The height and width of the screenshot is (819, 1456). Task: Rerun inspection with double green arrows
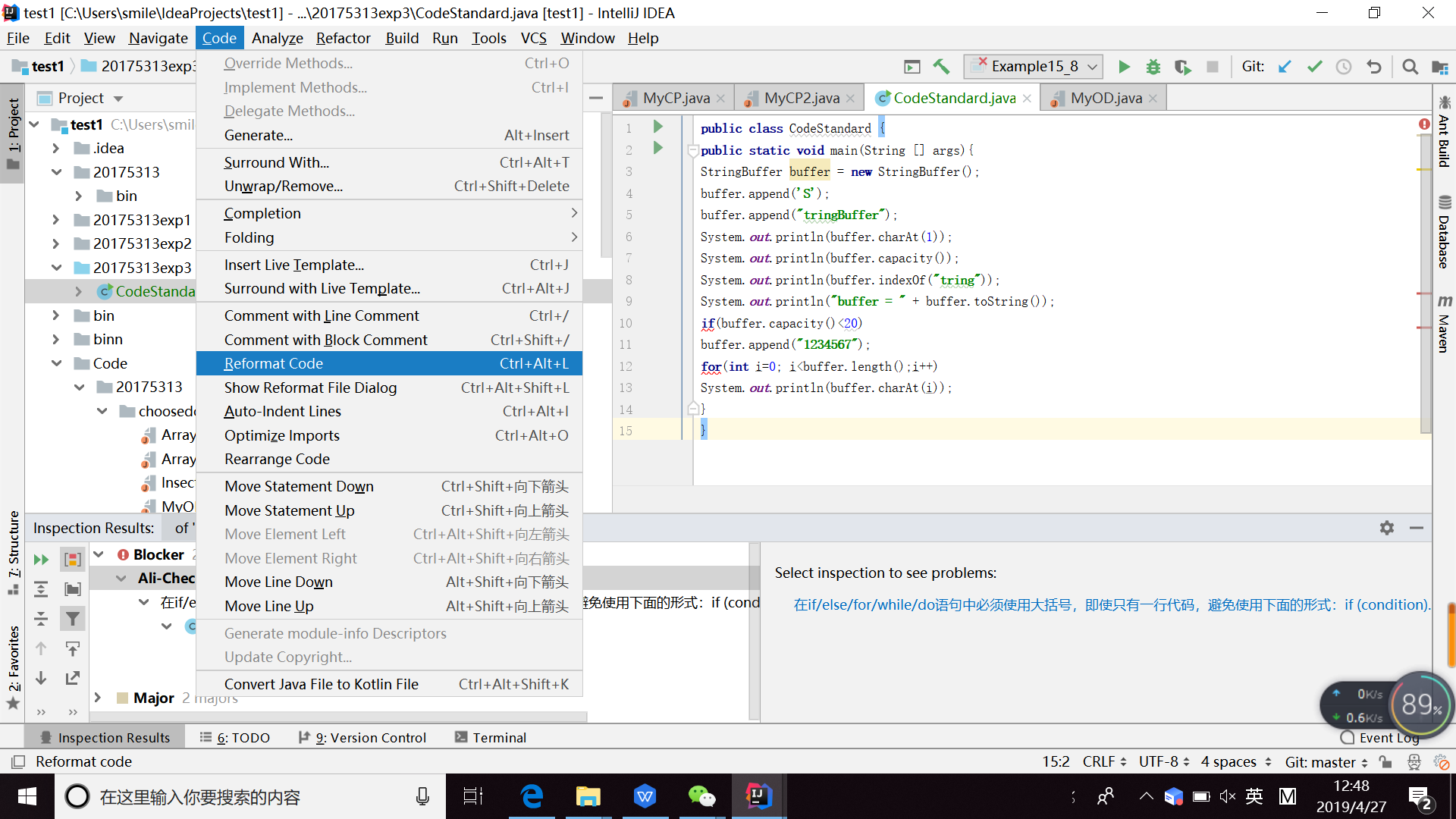pyautogui.click(x=41, y=560)
